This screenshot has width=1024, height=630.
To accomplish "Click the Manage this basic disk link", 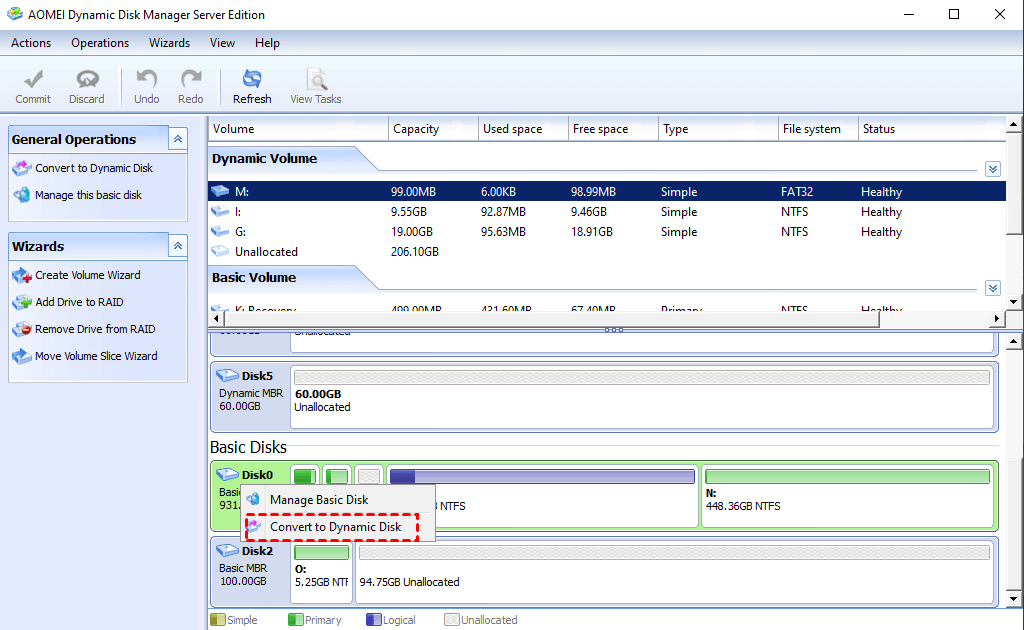I will click(88, 195).
